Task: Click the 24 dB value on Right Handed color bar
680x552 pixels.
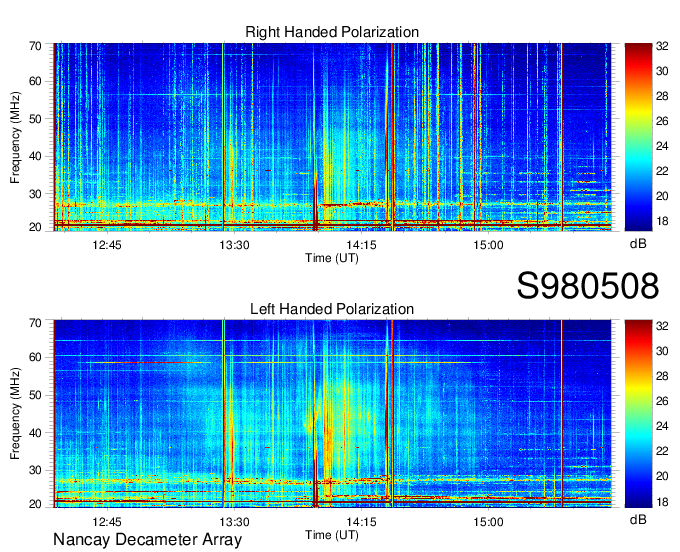Action: coord(662,146)
